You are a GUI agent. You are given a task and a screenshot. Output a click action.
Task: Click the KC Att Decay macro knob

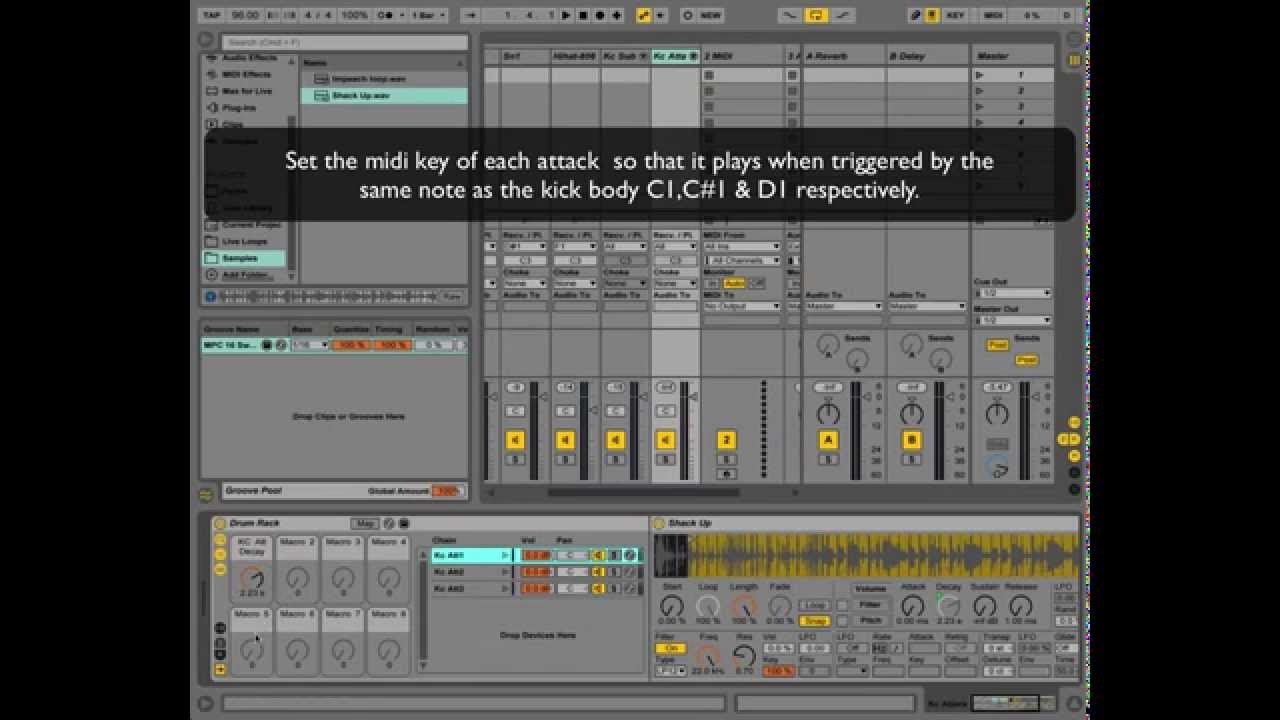tap(252, 578)
